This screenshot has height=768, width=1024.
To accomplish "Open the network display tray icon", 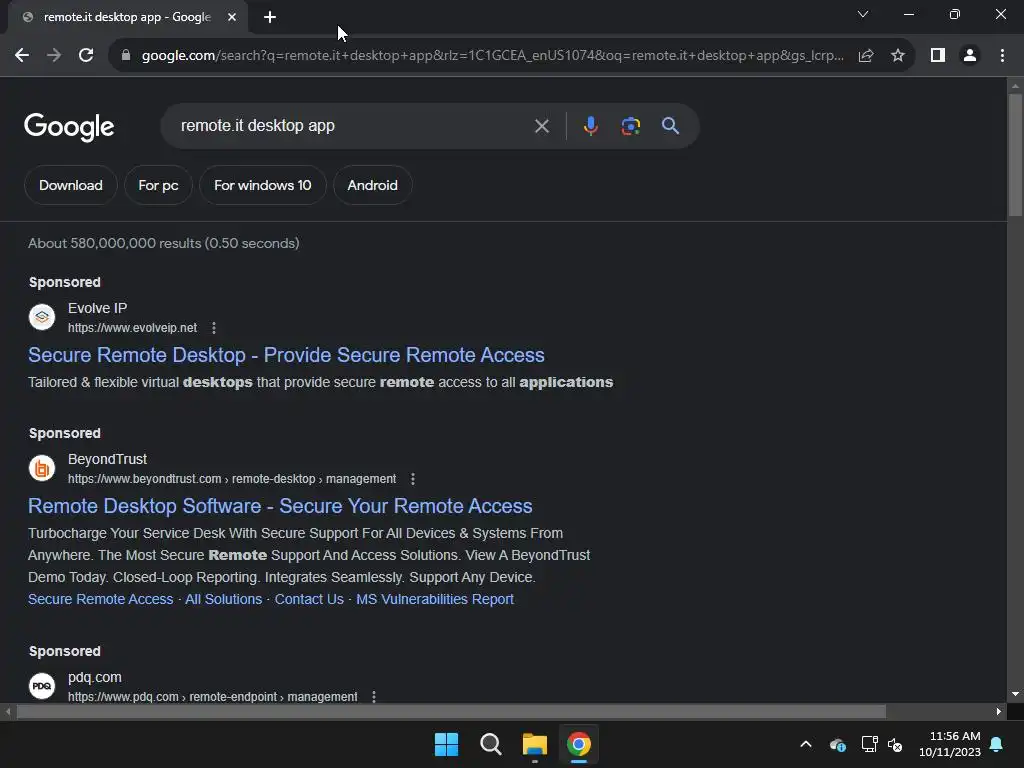I will click(869, 744).
